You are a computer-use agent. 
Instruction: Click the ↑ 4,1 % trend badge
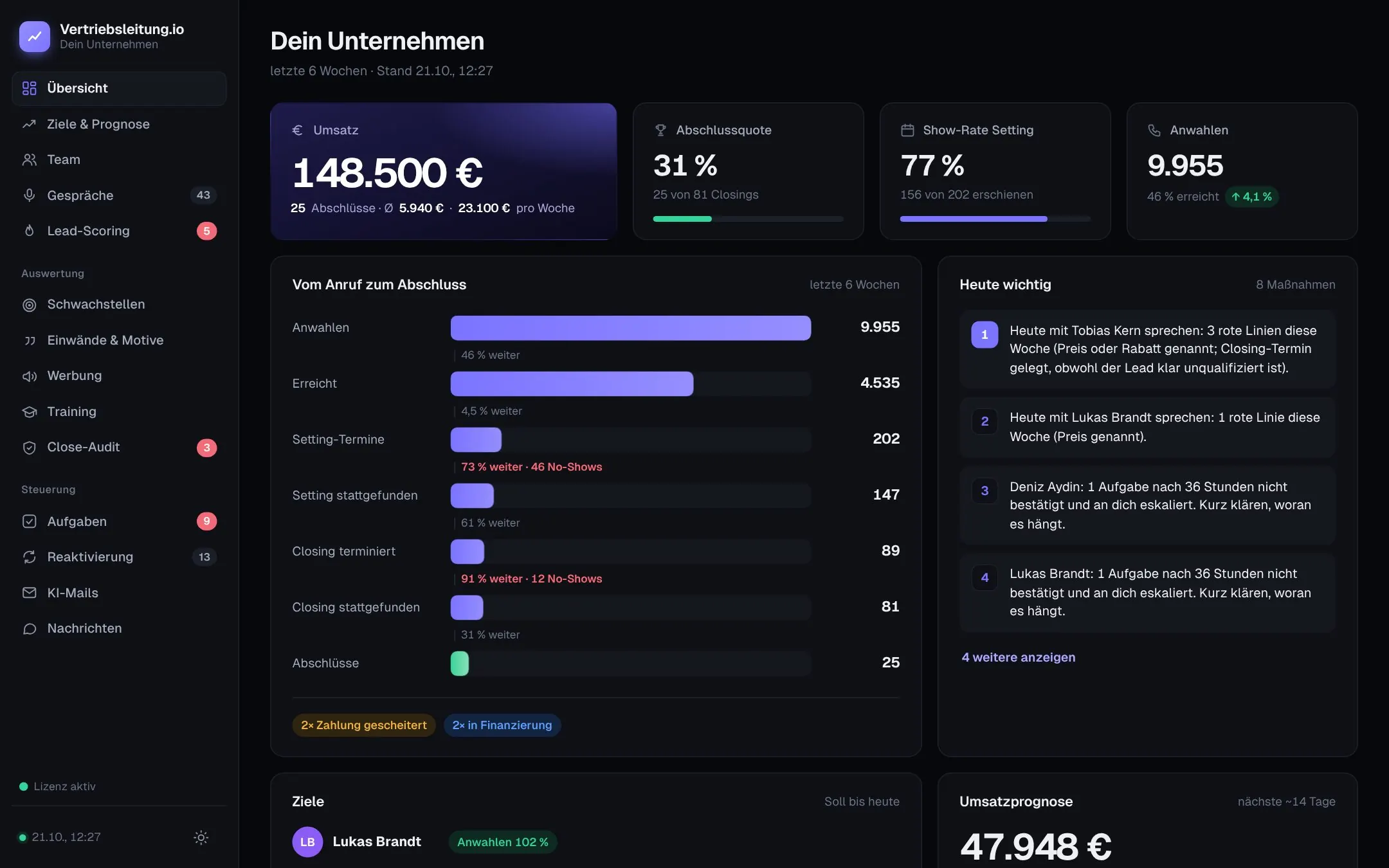(1252, 197)
